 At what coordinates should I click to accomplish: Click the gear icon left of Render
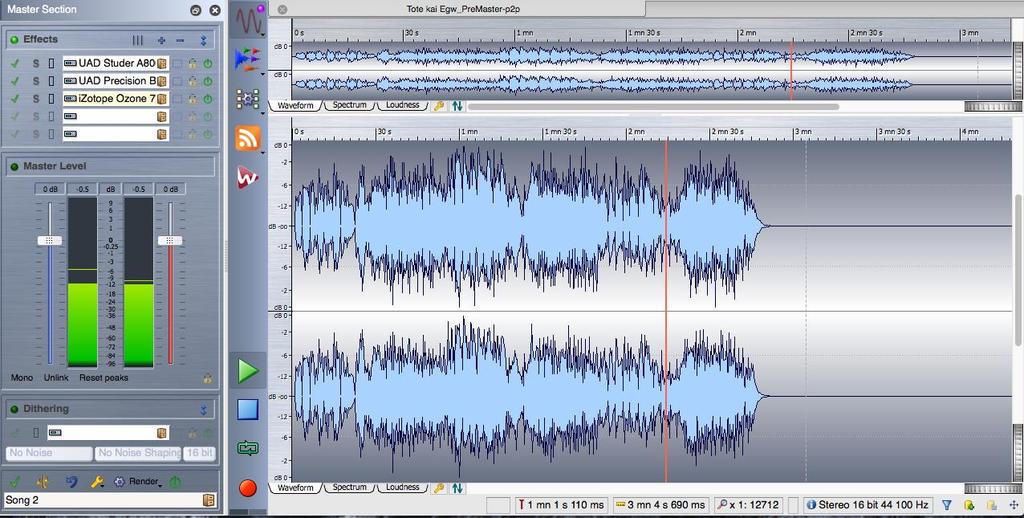(119, 482)
